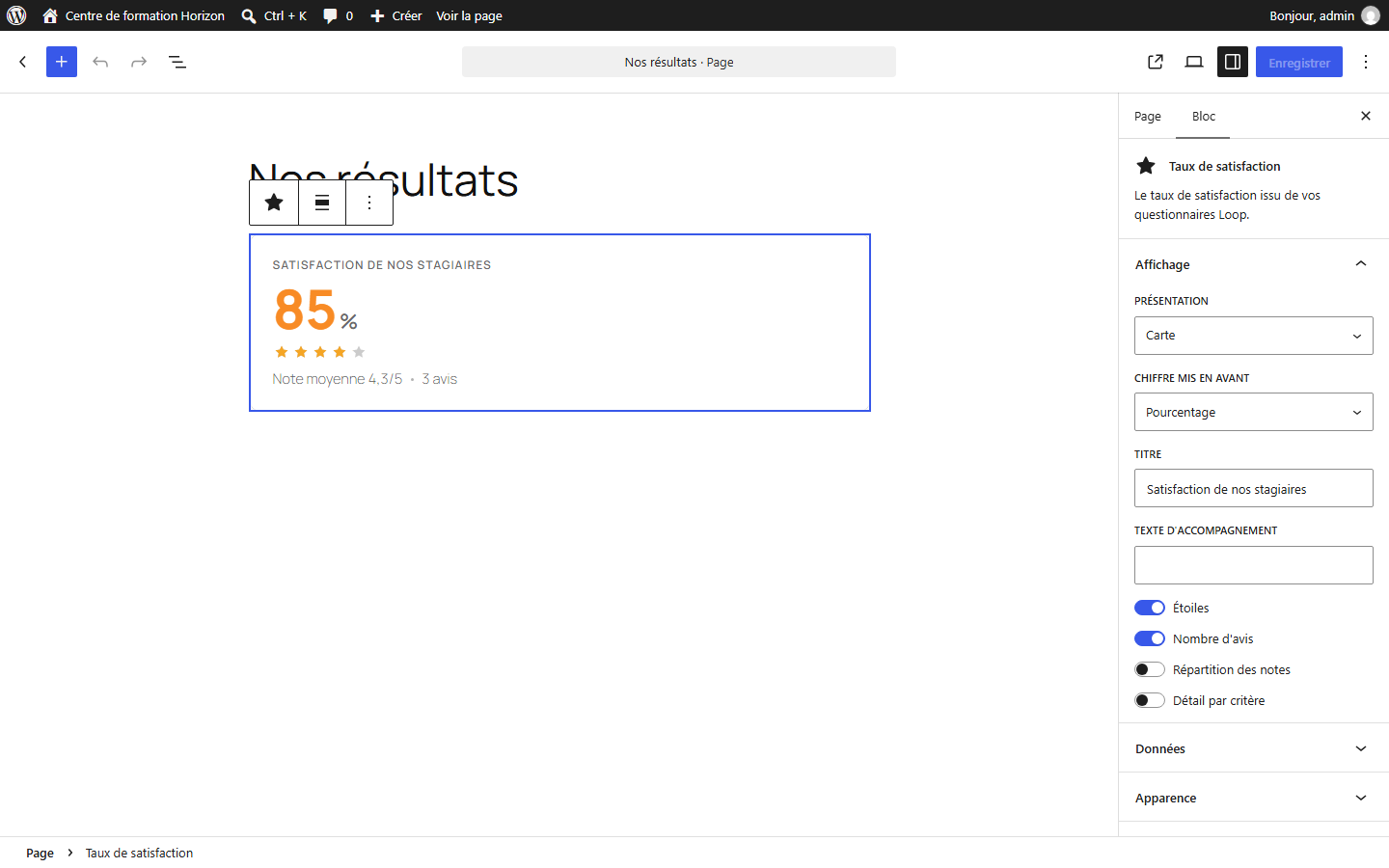
Task: Open the Créer menu in admin bar
Action: [x=396, y=15]
